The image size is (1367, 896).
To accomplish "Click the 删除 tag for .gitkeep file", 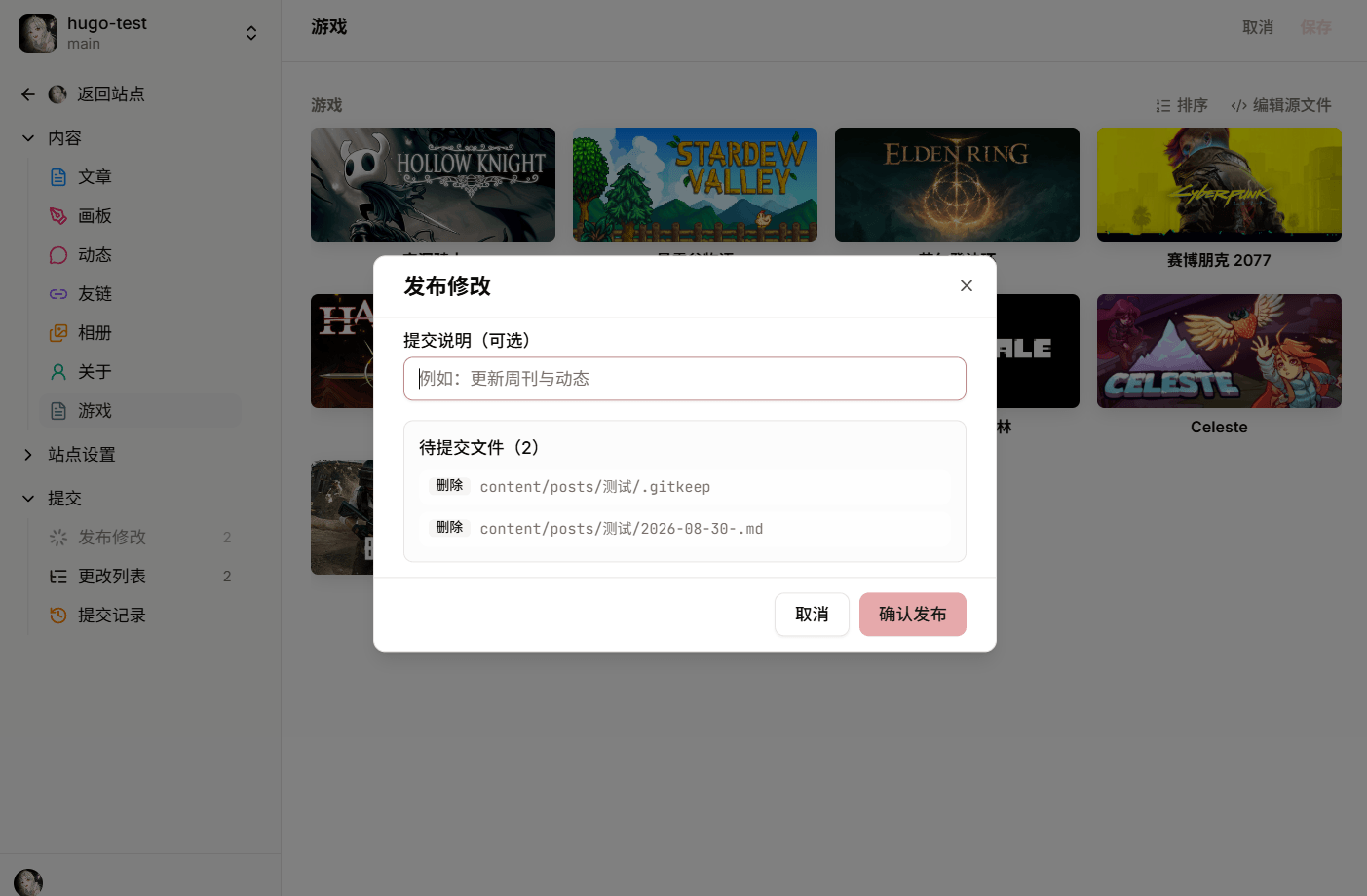I will [x=449, y=485].
